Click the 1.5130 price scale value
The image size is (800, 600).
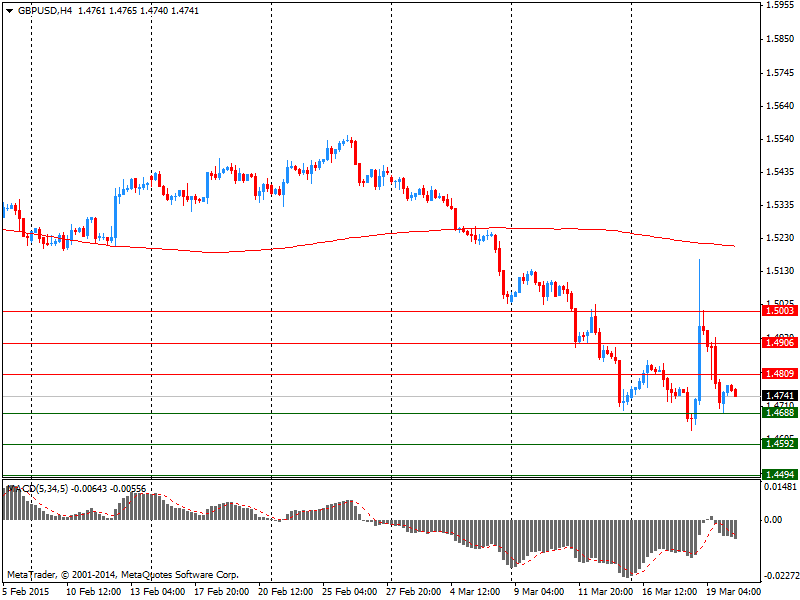click(780, 270)
